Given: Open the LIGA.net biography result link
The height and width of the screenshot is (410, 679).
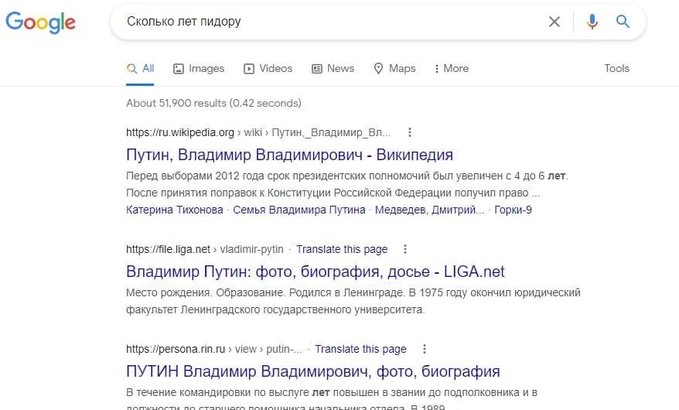Looking at the screenshot, I should point(315,272).
